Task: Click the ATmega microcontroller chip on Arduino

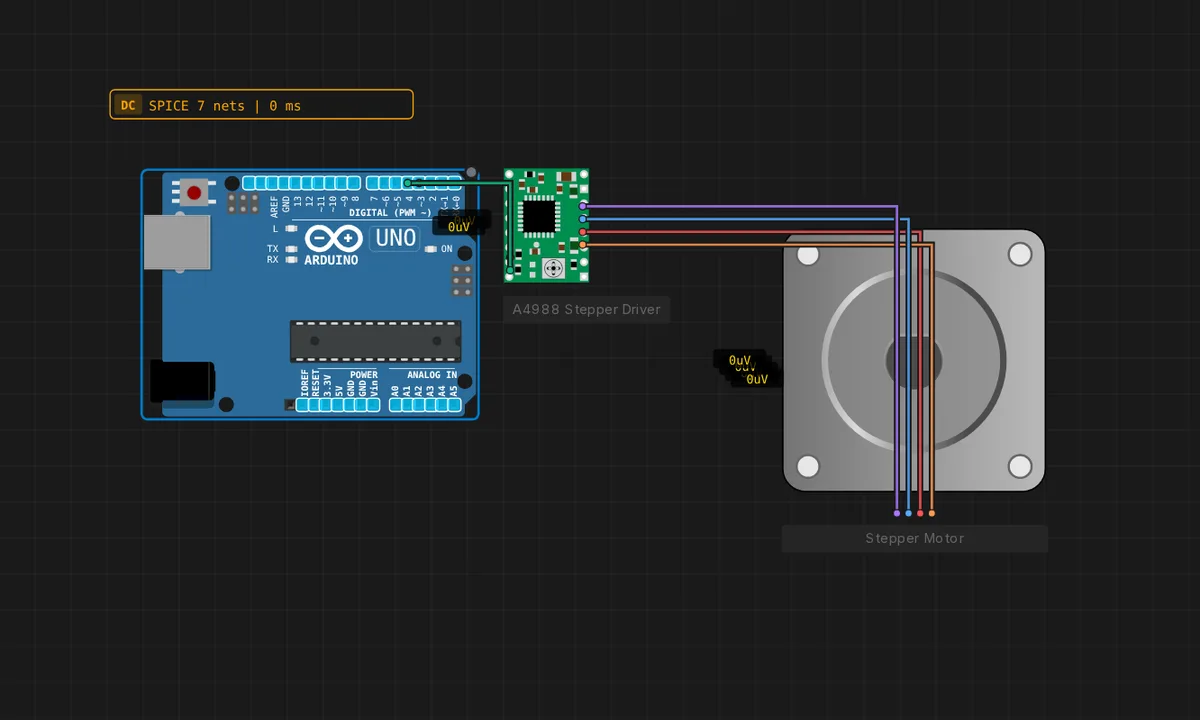Action: tap(375, 341)
